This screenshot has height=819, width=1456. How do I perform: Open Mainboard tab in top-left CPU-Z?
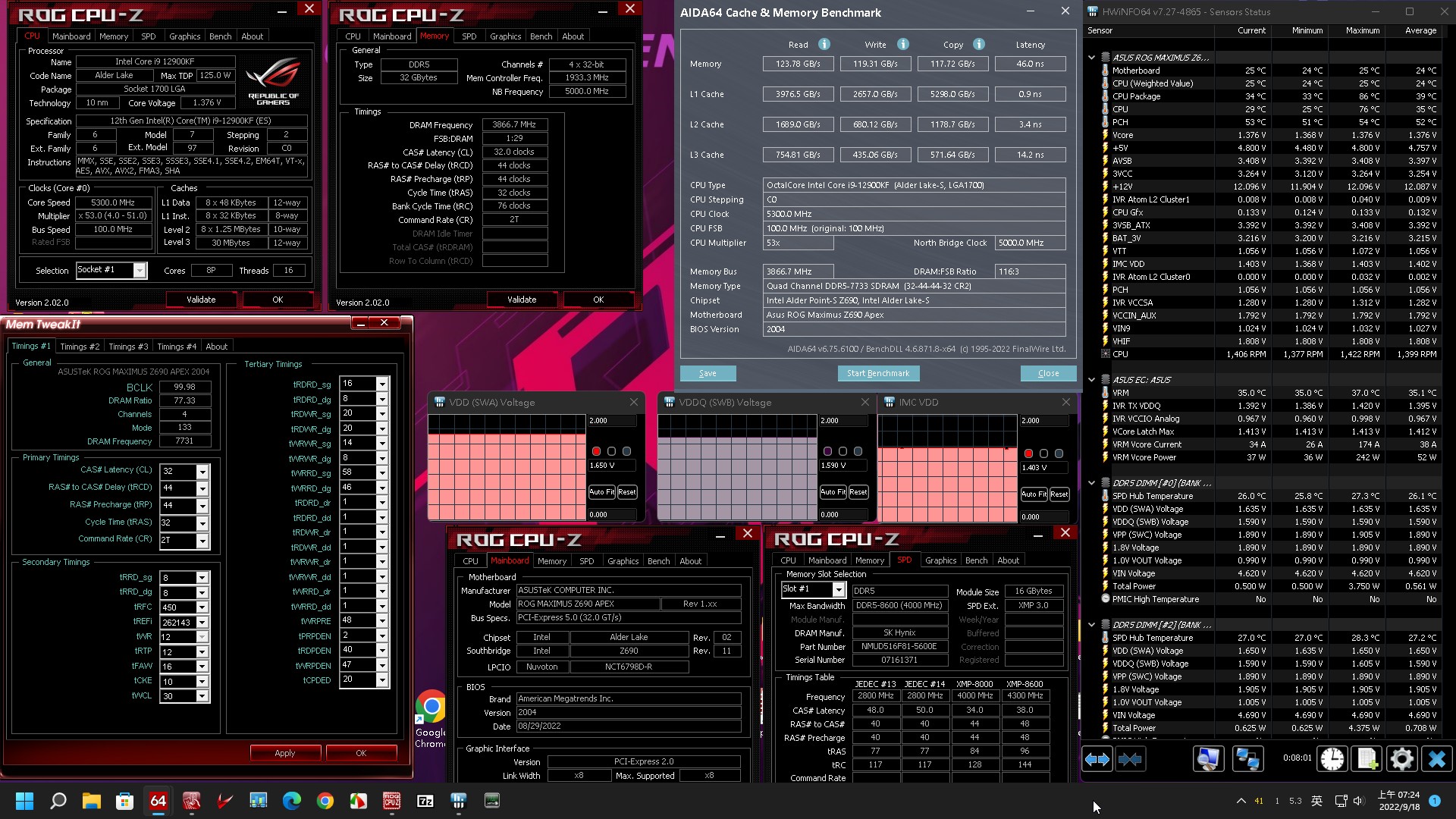(x=71, y=36)
